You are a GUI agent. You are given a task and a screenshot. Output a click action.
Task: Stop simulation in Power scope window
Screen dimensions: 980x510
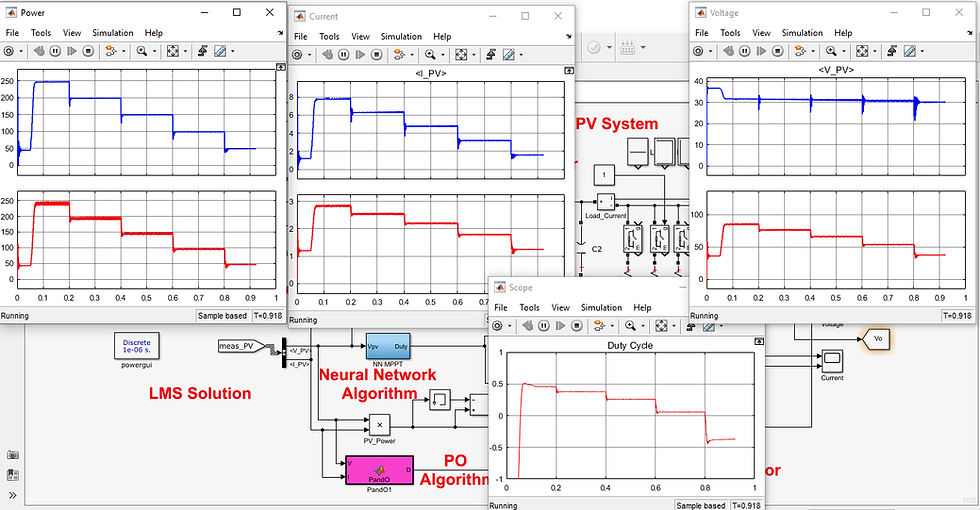point(88,51)
